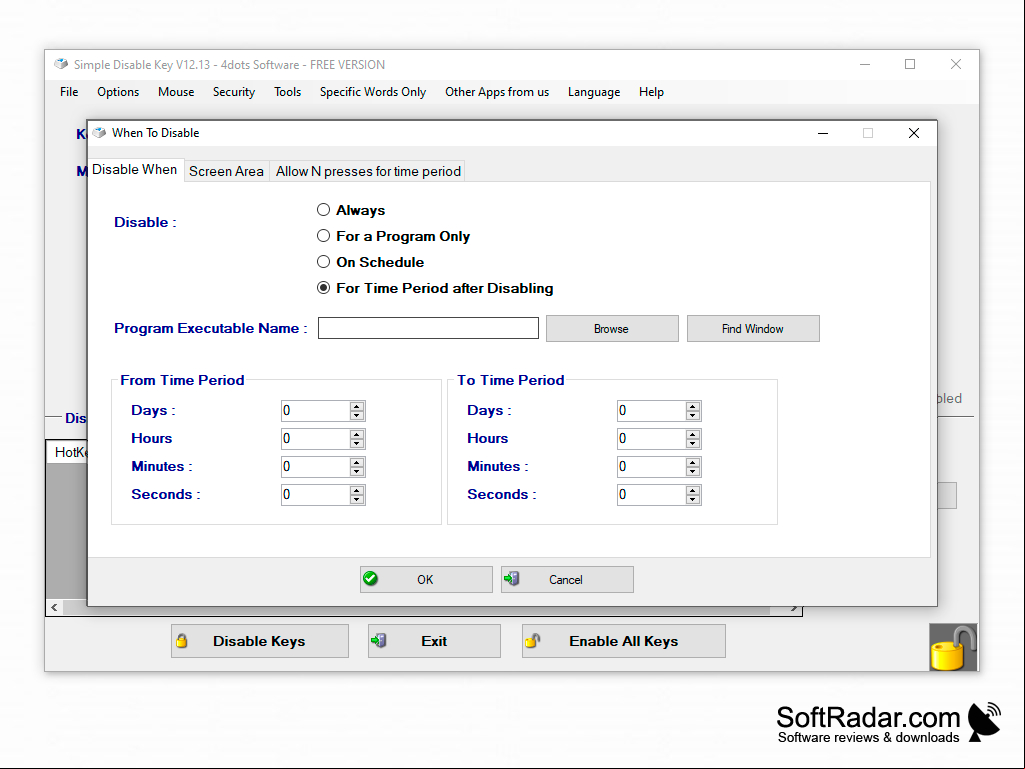Minimize the When To Disable dialog
Image resolution: width=1025 pixels, height=769 pixels.
823,133
